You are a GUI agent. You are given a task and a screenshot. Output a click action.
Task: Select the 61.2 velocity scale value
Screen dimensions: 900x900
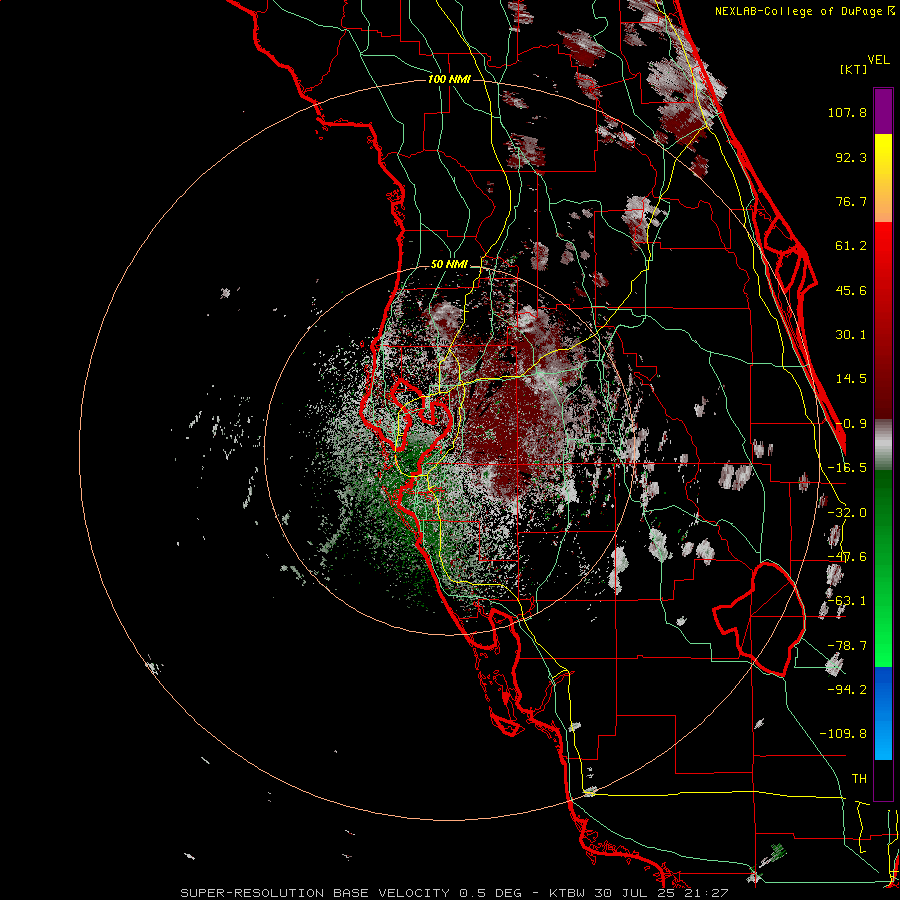[x=851, y=246]
